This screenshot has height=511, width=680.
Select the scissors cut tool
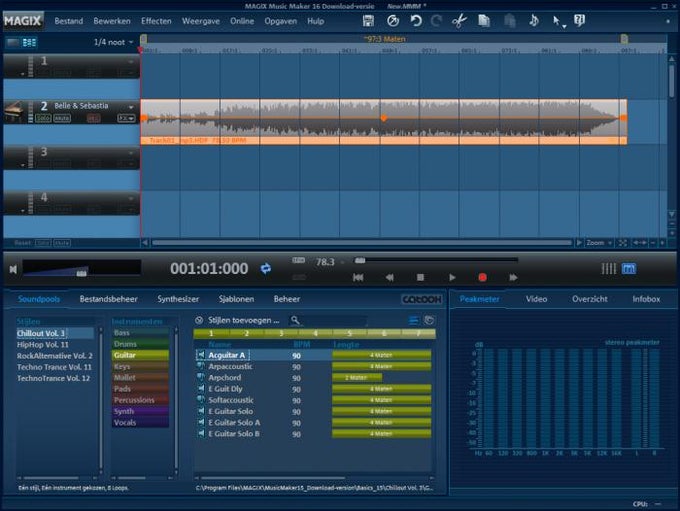pos(459,20)
